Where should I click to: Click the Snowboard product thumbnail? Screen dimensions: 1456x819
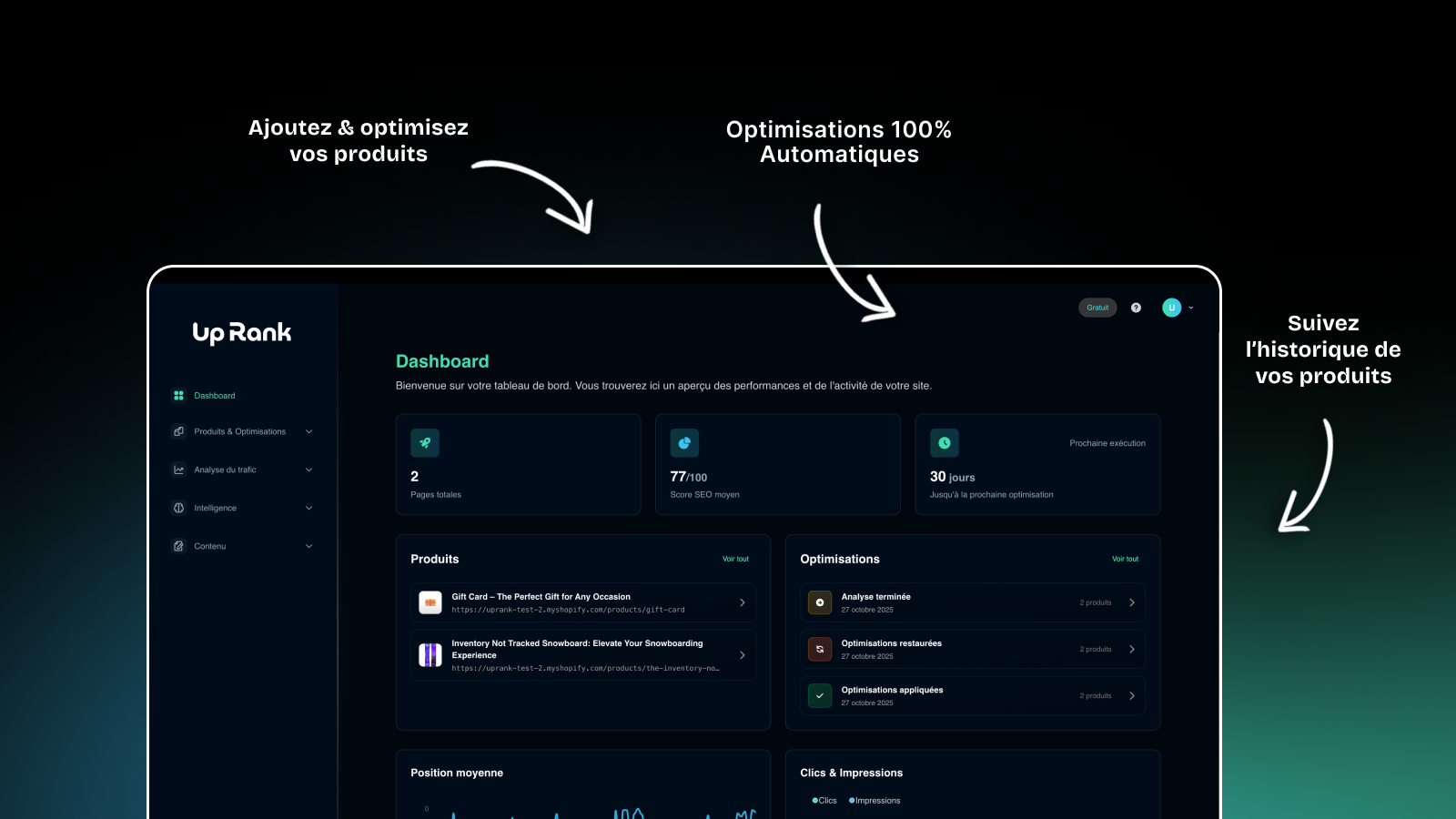click(430, 655)
